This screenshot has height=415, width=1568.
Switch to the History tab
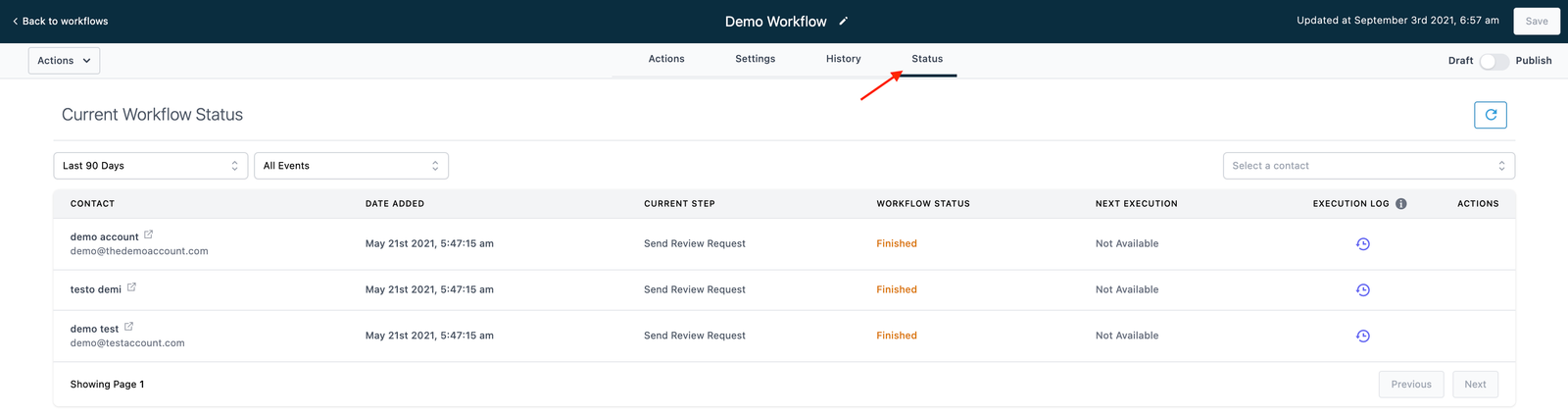(x=843, y=59)
